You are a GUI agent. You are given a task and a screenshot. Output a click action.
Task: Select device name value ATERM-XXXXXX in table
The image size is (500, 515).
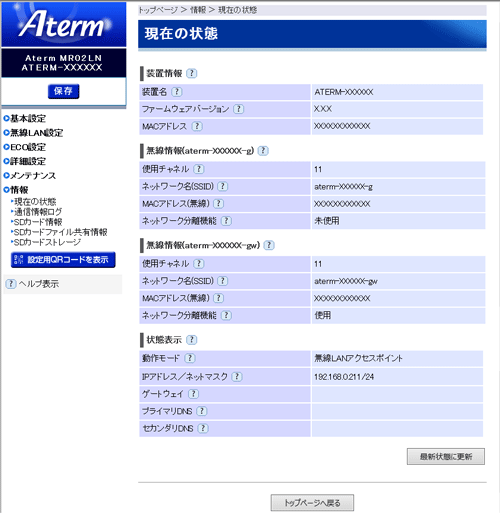pyautogui.click(x=344, y=92)
